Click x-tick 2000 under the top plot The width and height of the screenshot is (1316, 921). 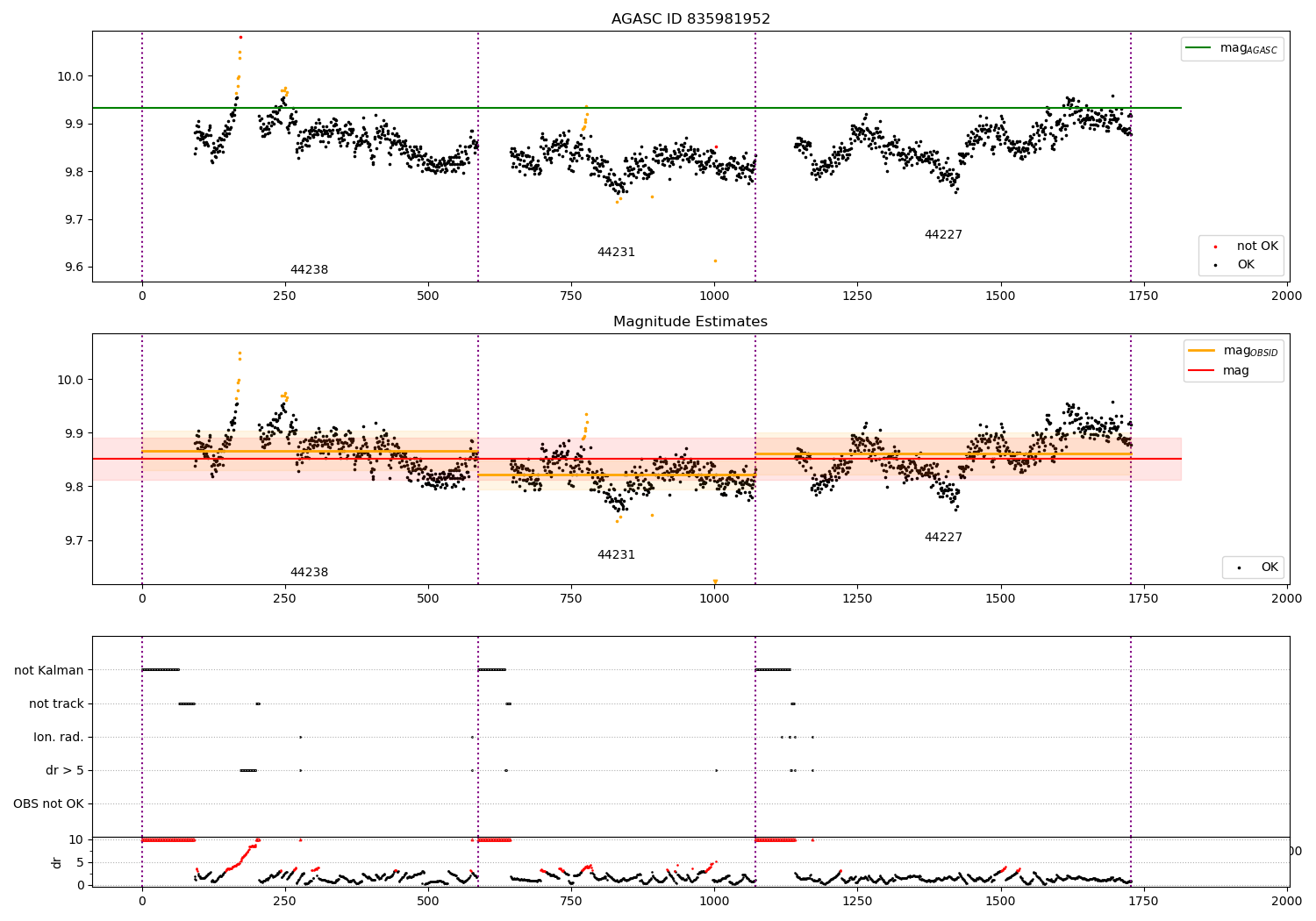point(1287,296)
